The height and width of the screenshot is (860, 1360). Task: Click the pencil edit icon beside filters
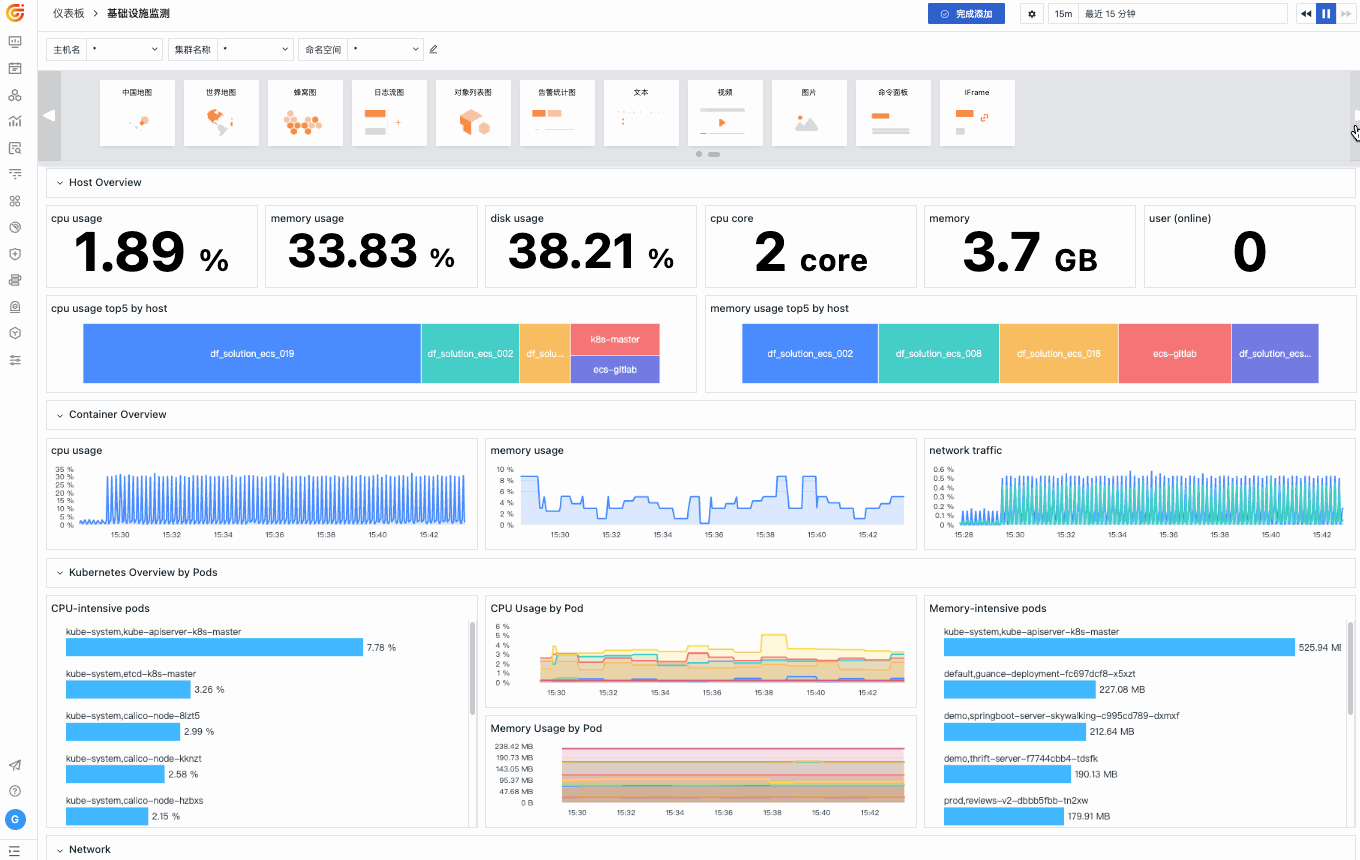coord(433,49)
